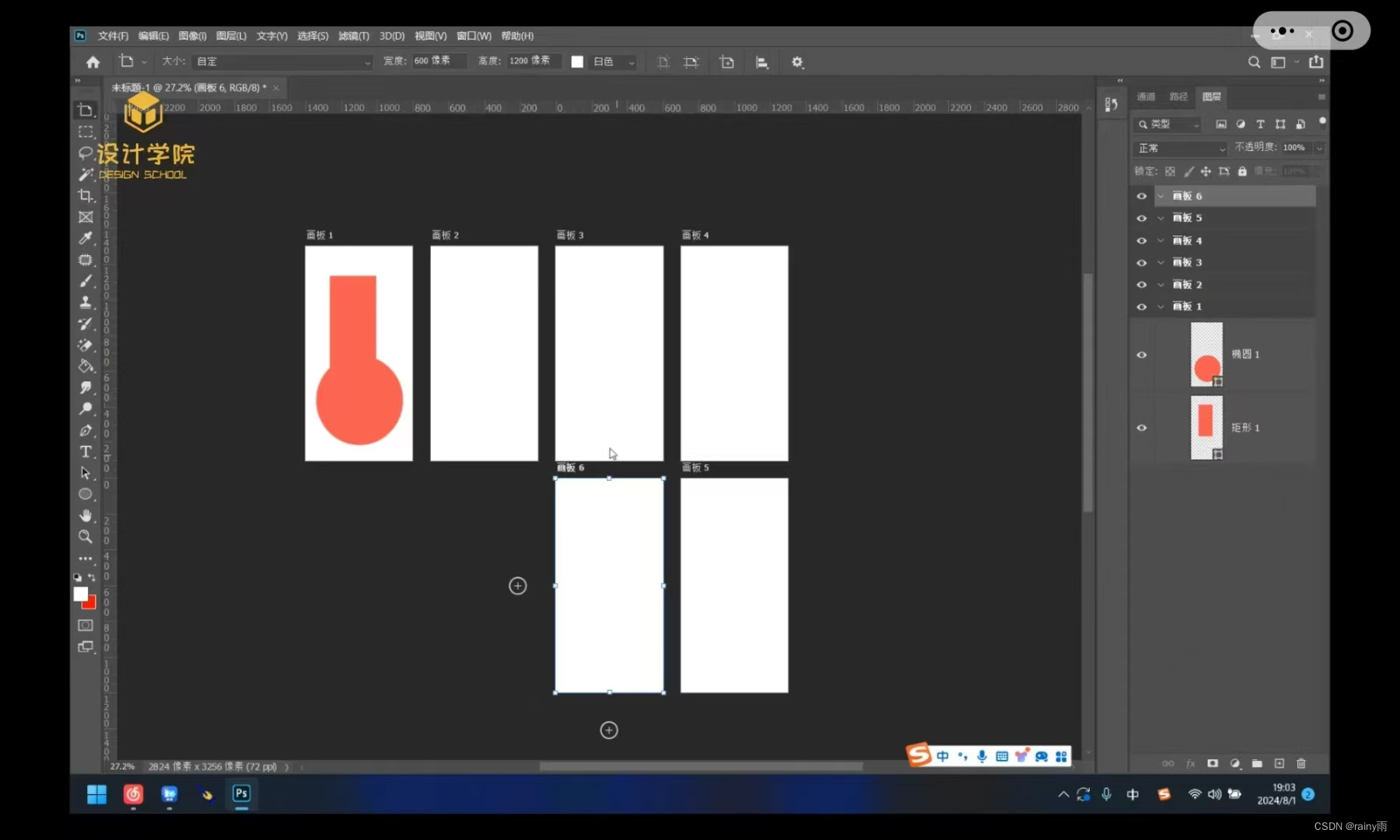
Task: Select the Rectangular Marquee tool
Action: click(x=86, y=132)
